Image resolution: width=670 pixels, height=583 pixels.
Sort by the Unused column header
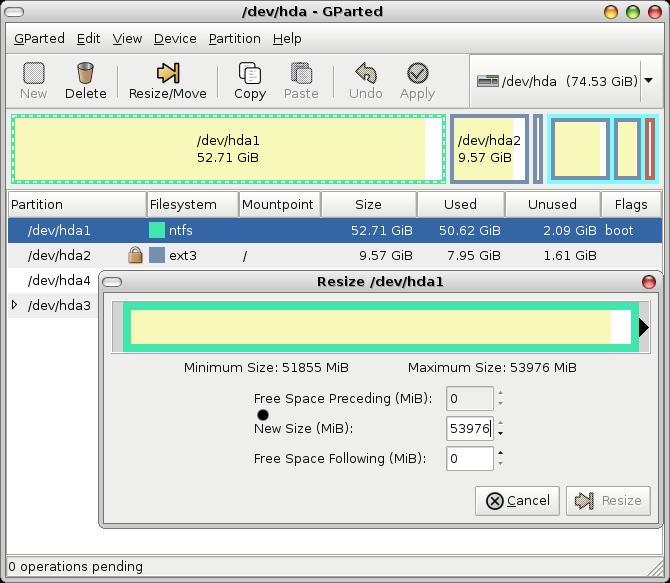552,204
